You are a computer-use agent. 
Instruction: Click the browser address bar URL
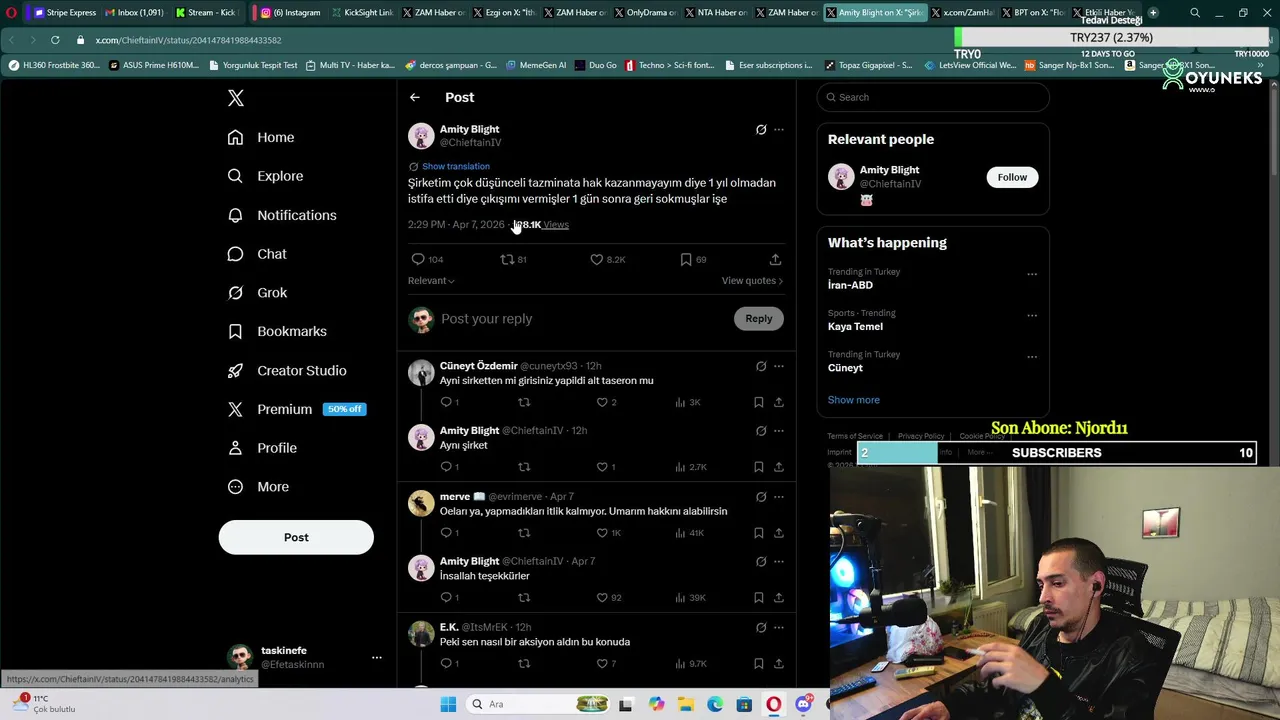coord(188,40)
